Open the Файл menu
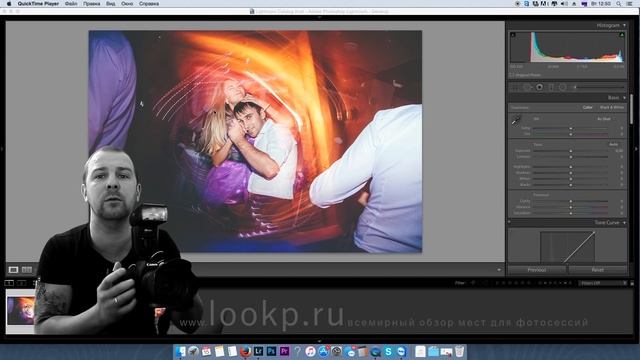Screen dimensions: 640x360 click(71, 4)
